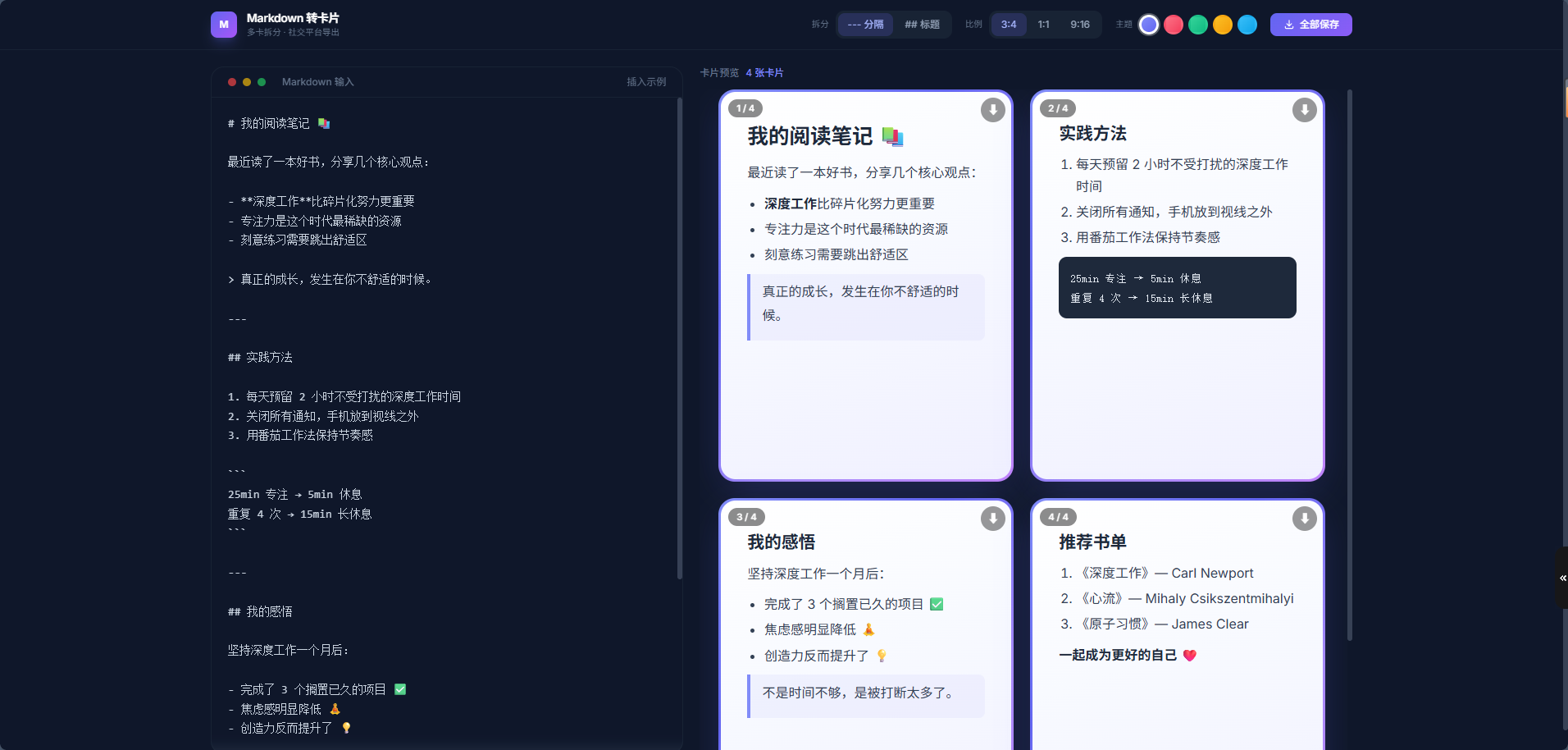Image resolution: width=1568 pixels, height=750 pixels.
Task: Select '## 标题' split mode
Action: 922,25
